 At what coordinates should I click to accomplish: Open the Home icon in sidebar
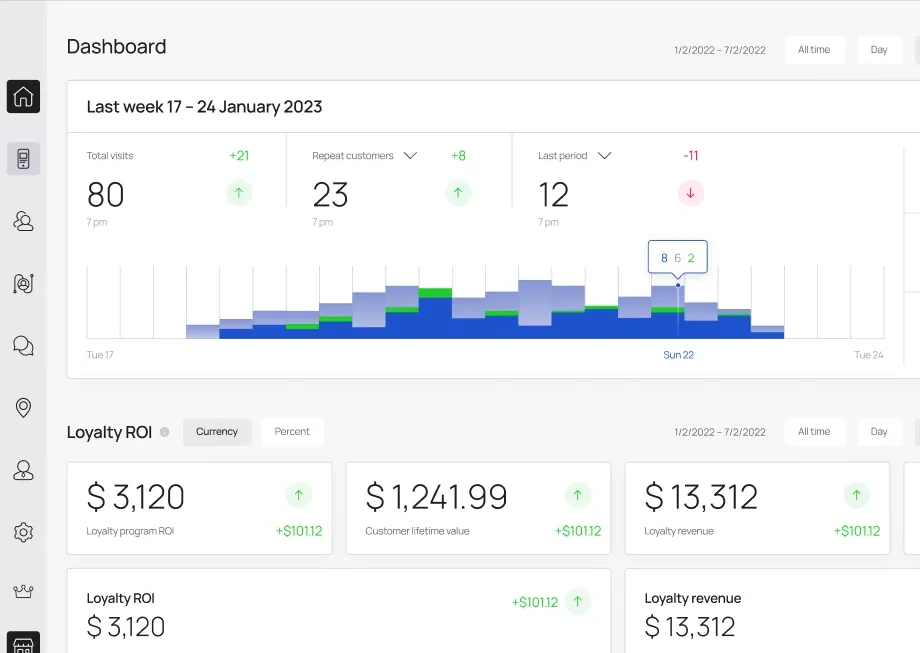pyautogui.click(x=23, y=96)
